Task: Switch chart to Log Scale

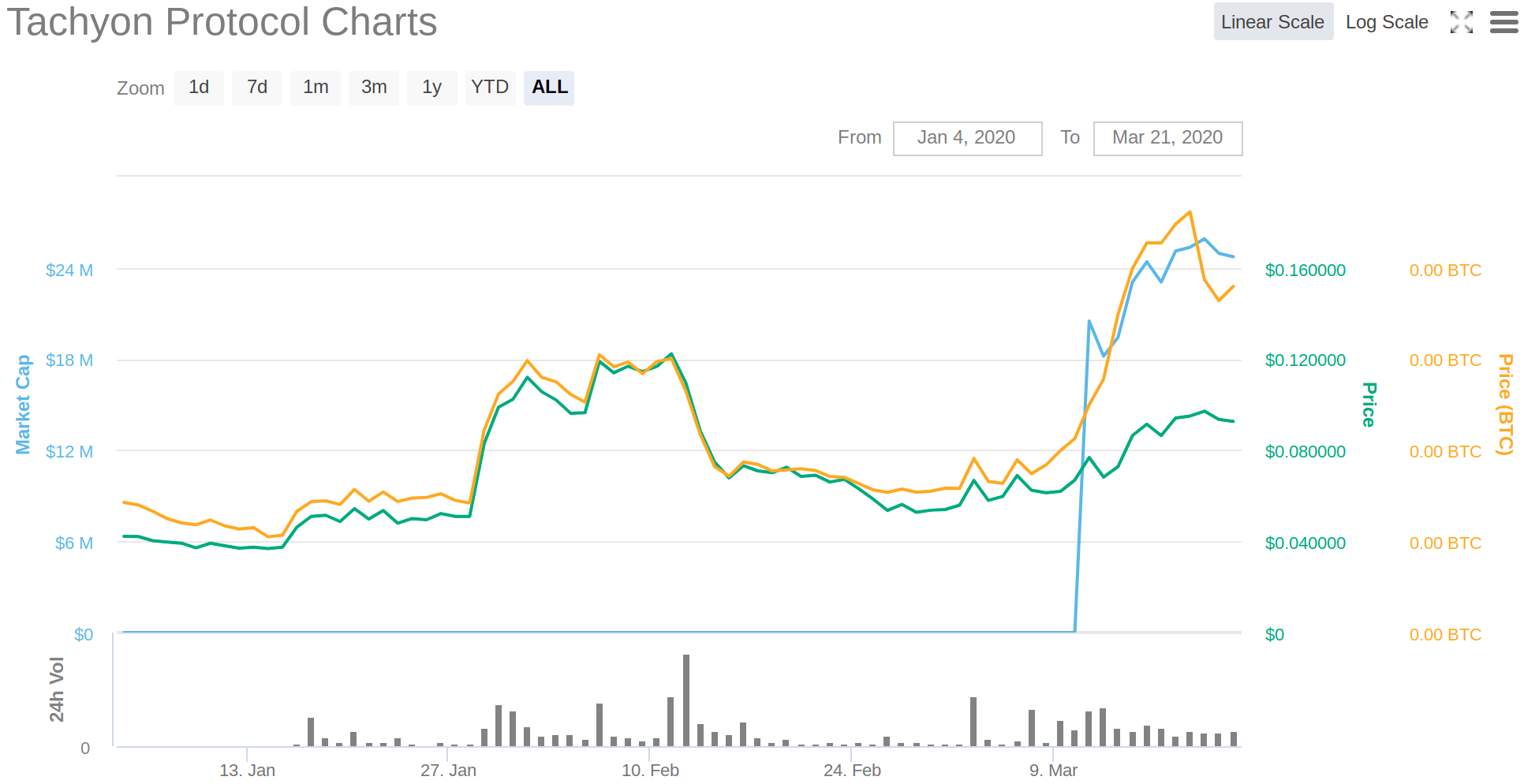Action: 1387,22
